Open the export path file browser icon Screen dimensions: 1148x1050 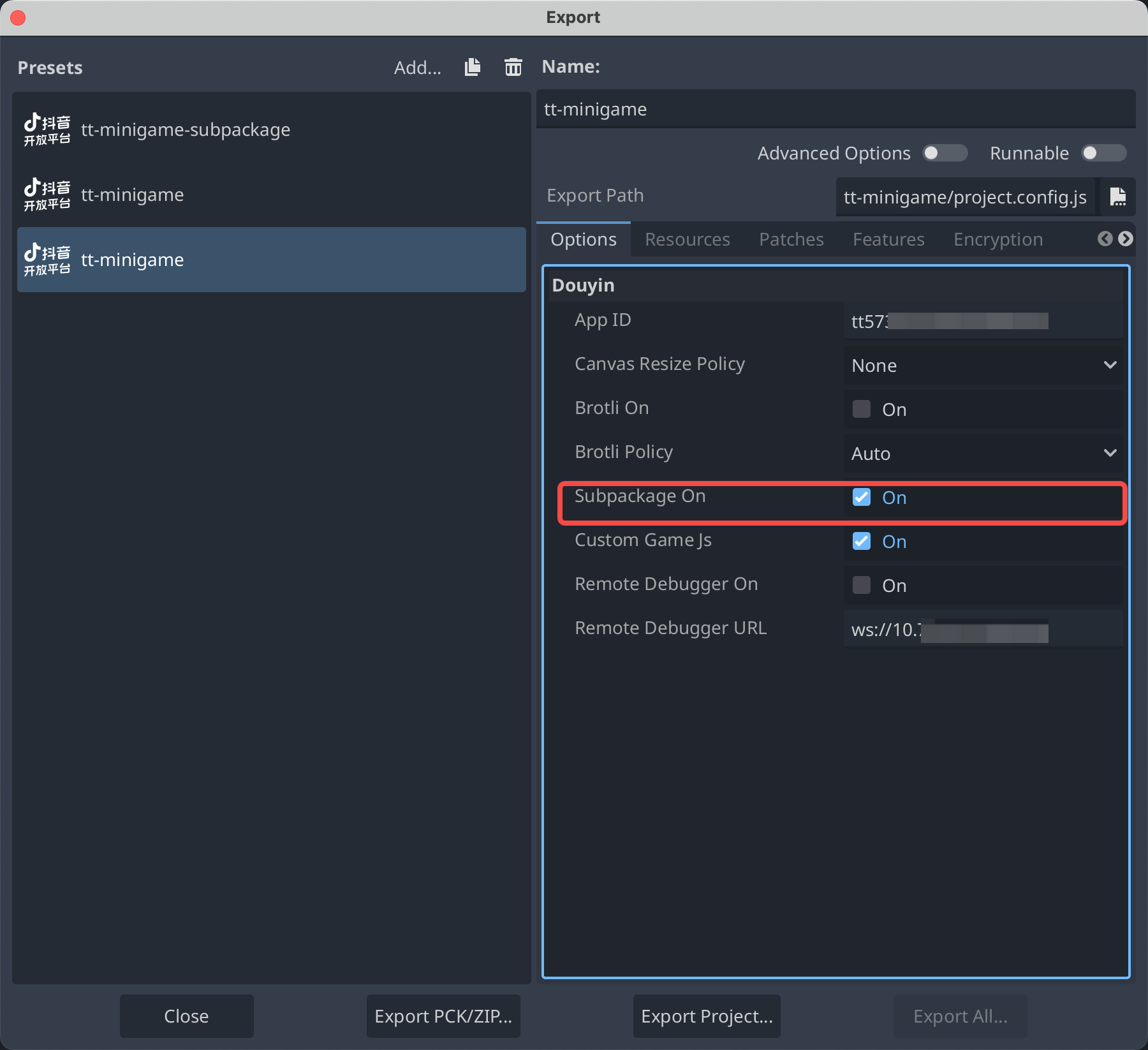coord(1117,196)
